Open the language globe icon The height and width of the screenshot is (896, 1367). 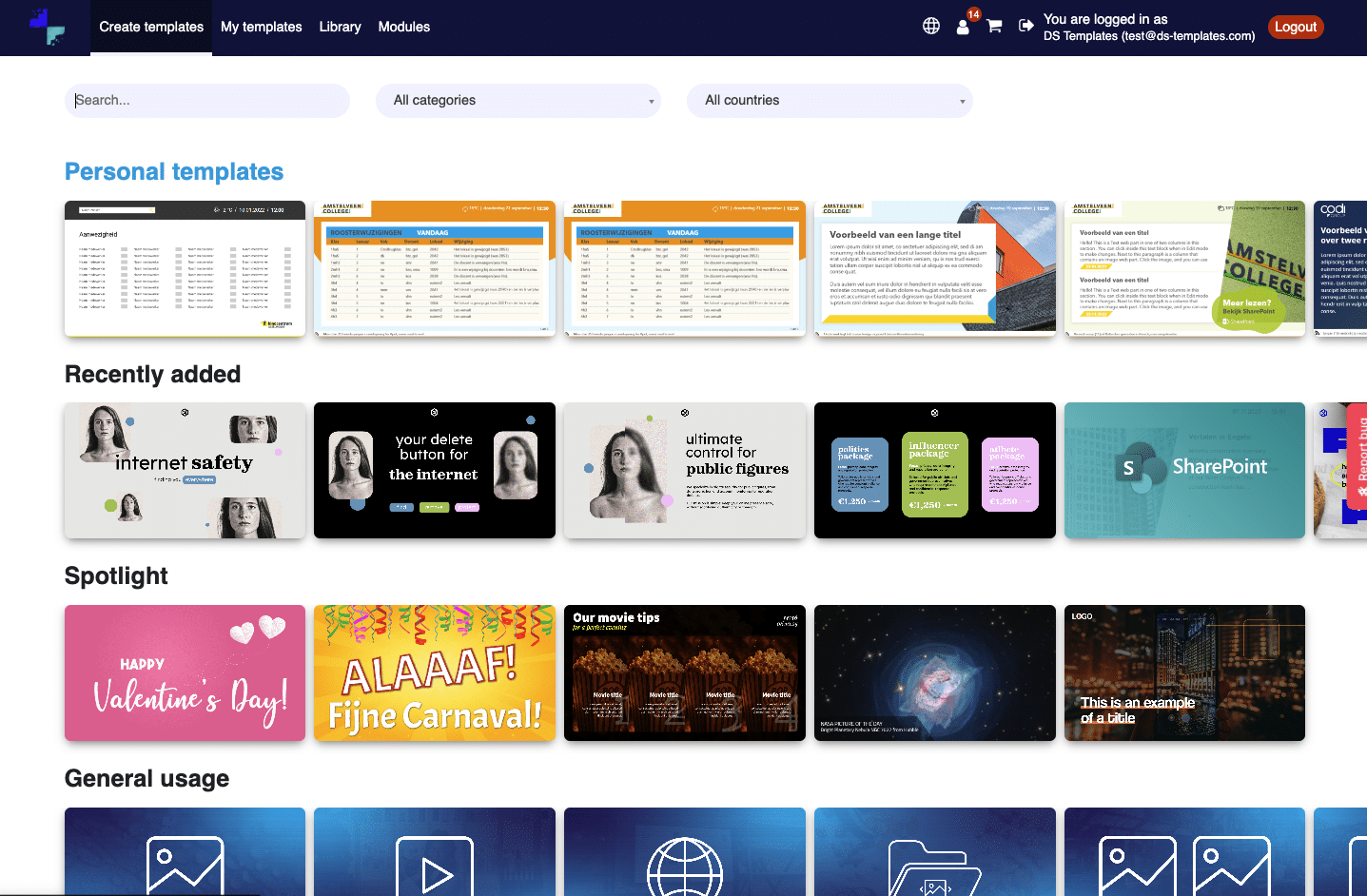click(x=930, y=26)
